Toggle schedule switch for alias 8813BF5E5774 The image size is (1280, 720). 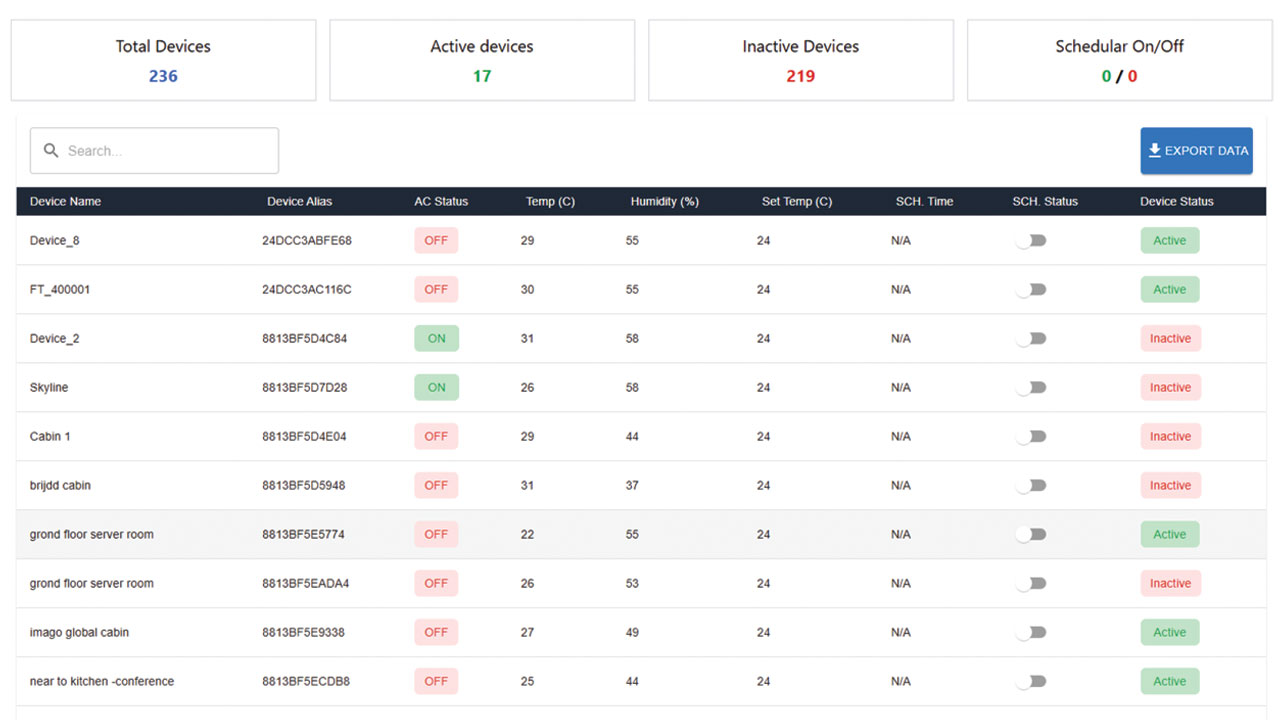(x=1031, y=535)
